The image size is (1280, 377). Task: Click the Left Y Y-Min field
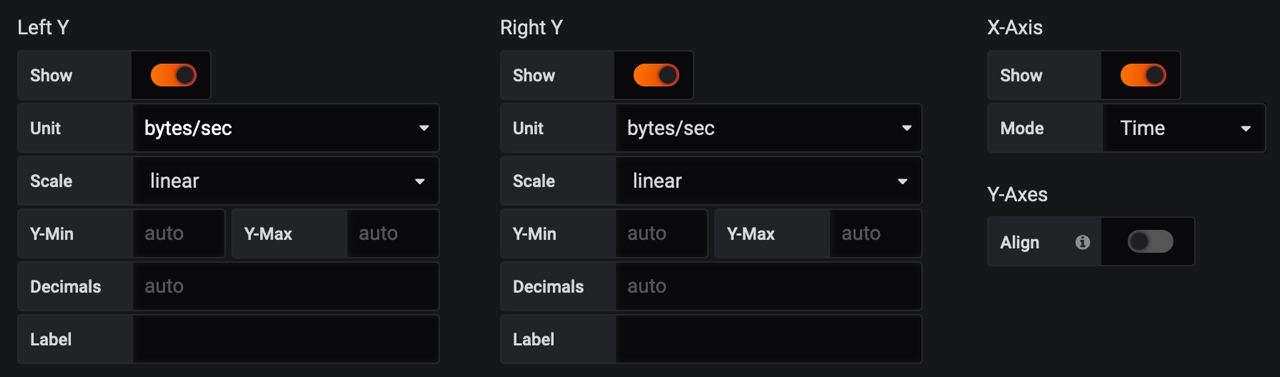(178, 234)
